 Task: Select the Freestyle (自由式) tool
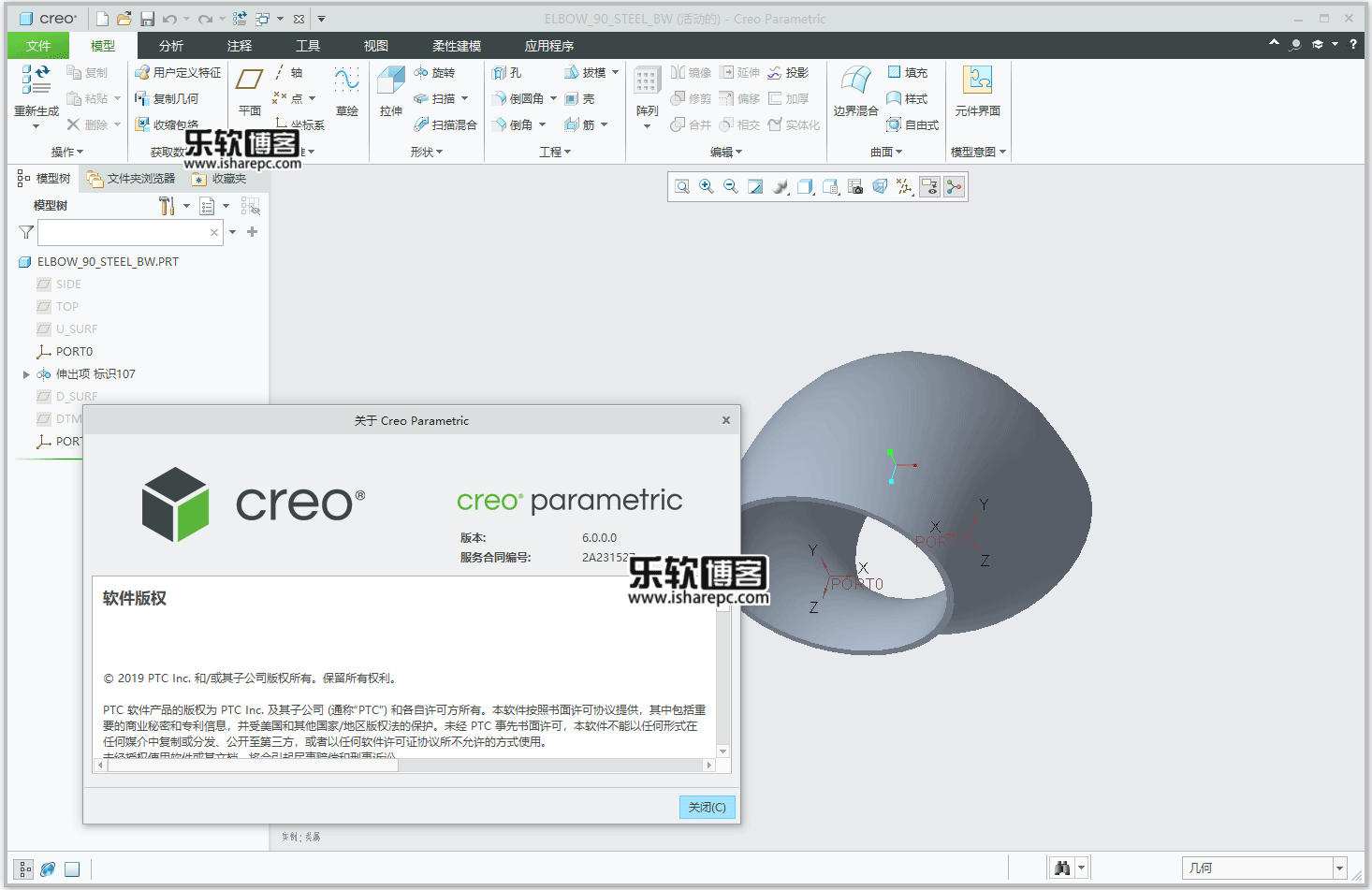click(x=912, y=124)
